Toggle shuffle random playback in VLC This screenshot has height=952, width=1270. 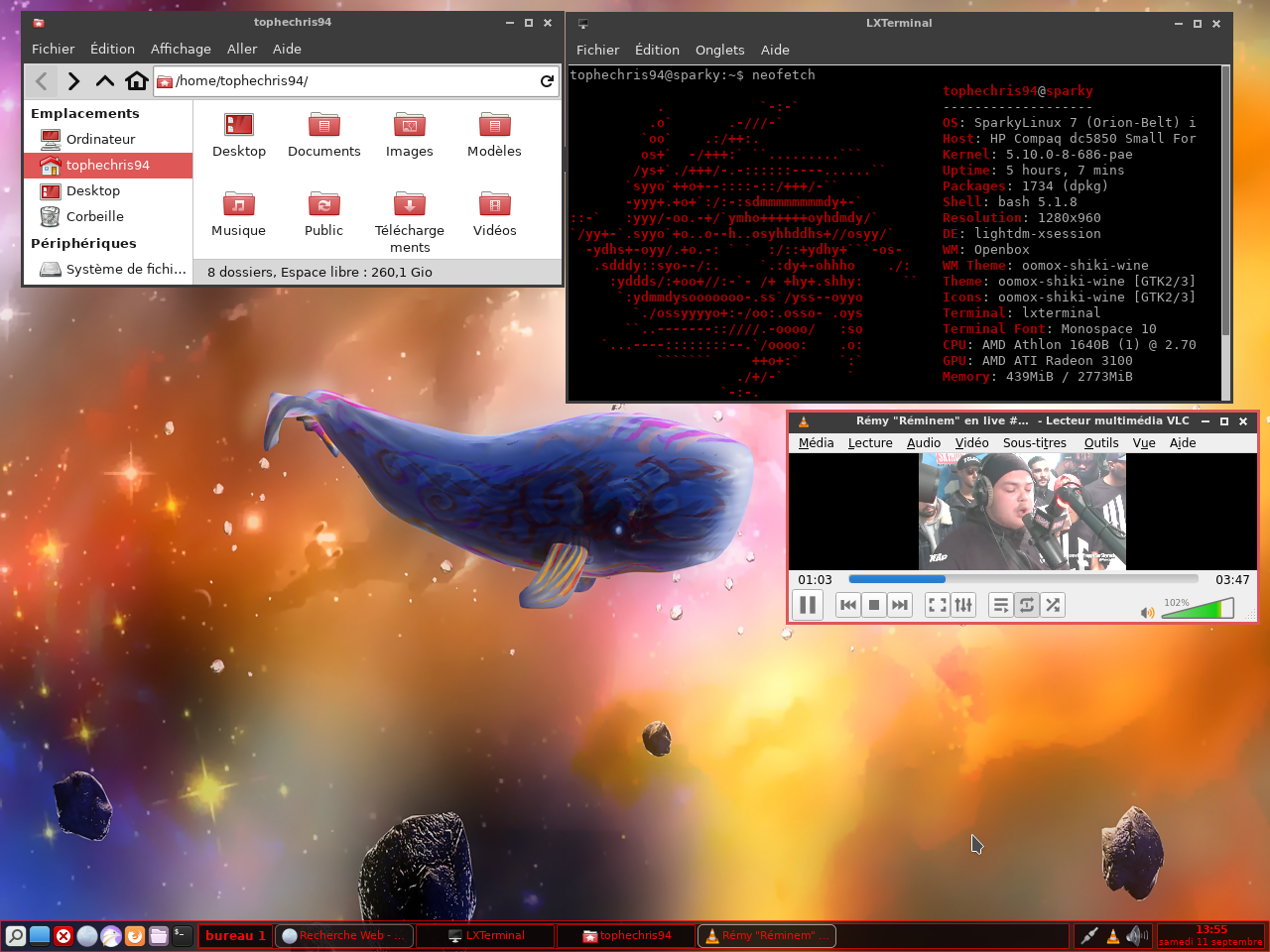[1053, 605]
